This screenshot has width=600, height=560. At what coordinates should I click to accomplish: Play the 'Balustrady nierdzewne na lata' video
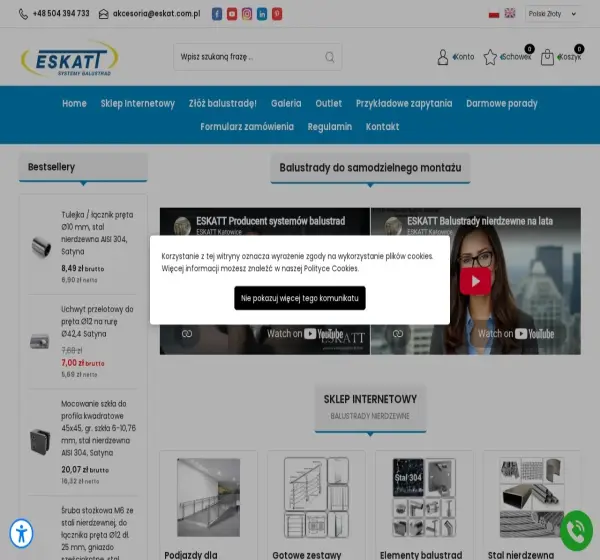point(475,281)
